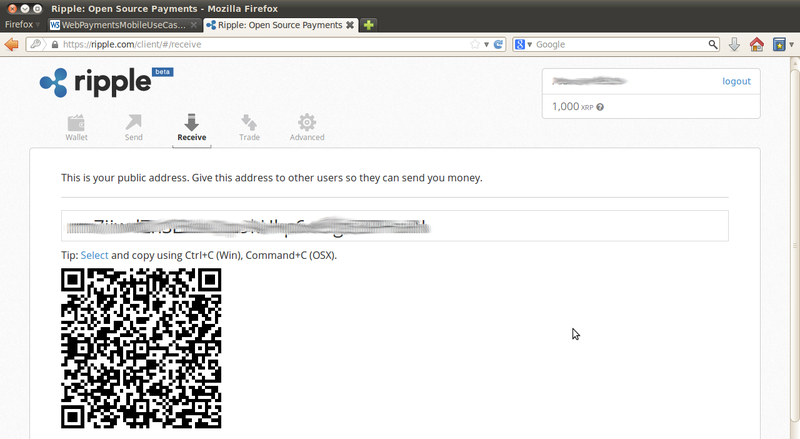Click the beta badge
800x439 pixels.
tap(162, 72)
